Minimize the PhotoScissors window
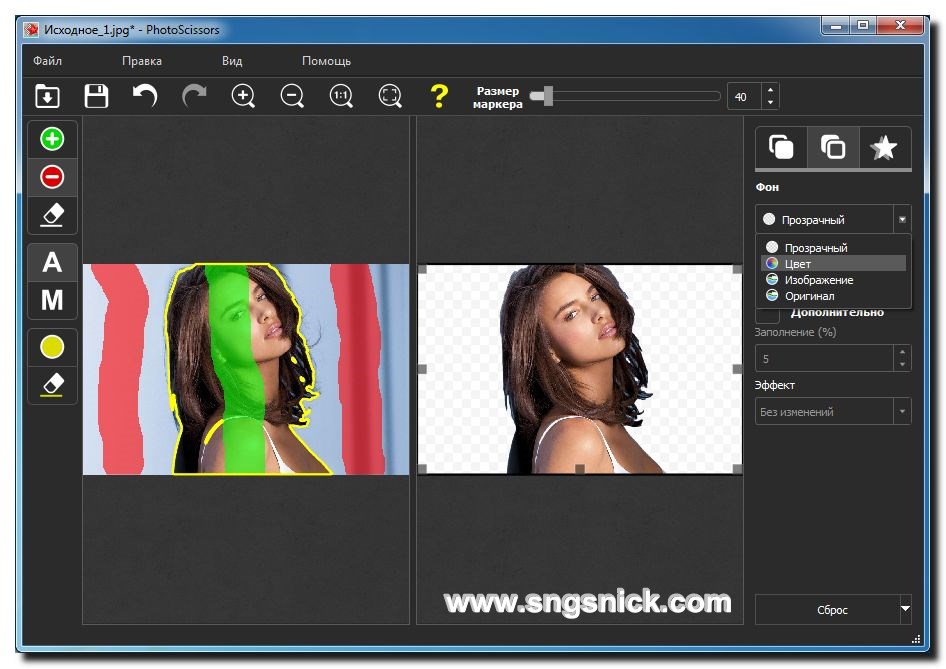The height and width of the screenshot is (669, 946). [x=836, y=25]
